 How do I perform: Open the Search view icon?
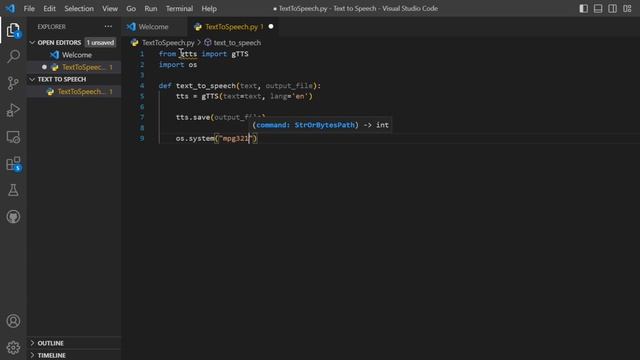(13, 56)
